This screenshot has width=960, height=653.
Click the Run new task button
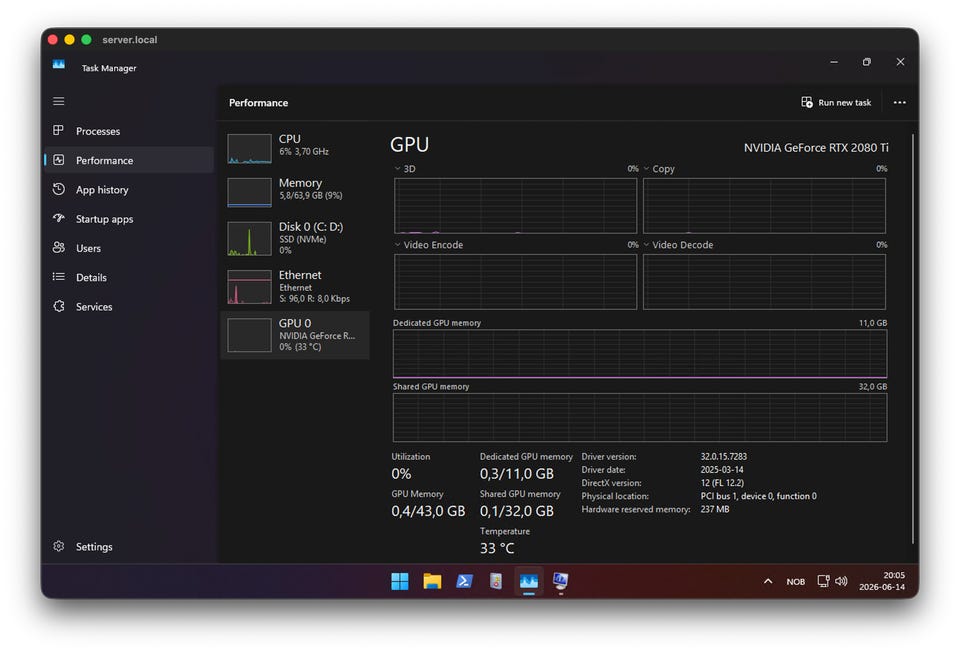click(836, 102)
